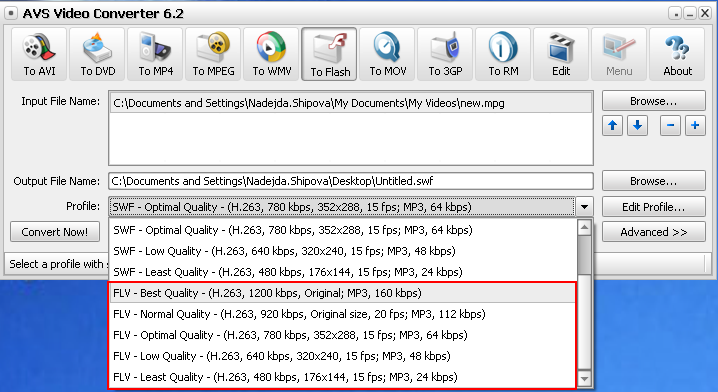This screenshot has width=718, height=392.
Task: Click the Output File Name text field
Action: click(351, 181)
